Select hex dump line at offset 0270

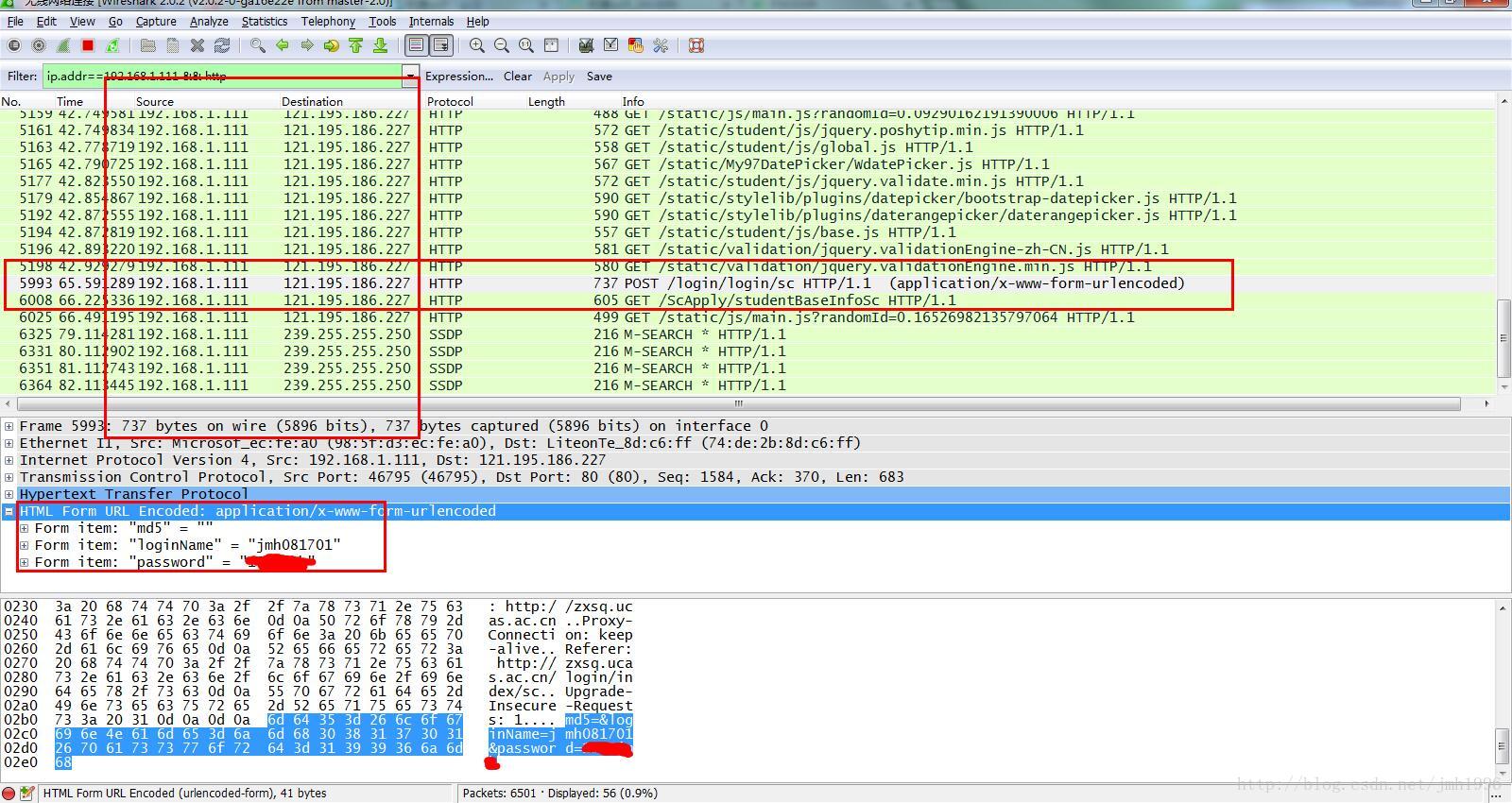[318, 663]
